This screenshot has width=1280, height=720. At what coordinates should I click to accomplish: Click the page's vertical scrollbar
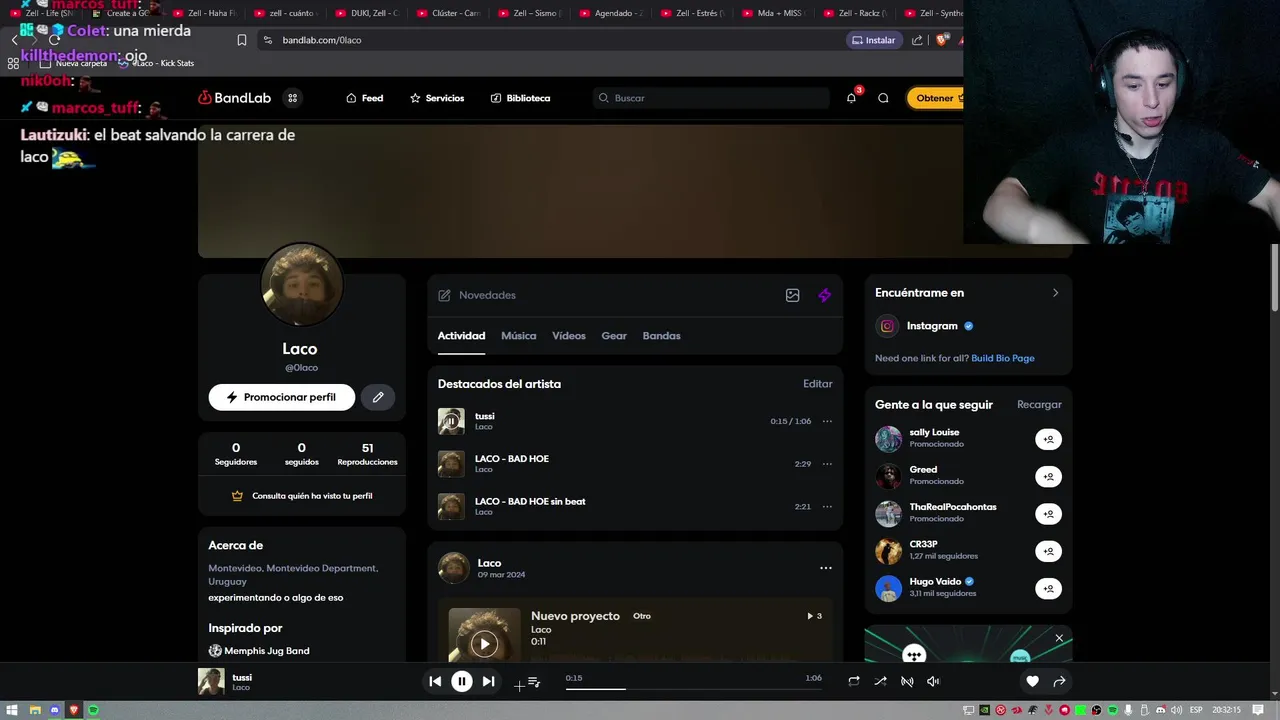pyautogui.click(x=1274, y=278)
